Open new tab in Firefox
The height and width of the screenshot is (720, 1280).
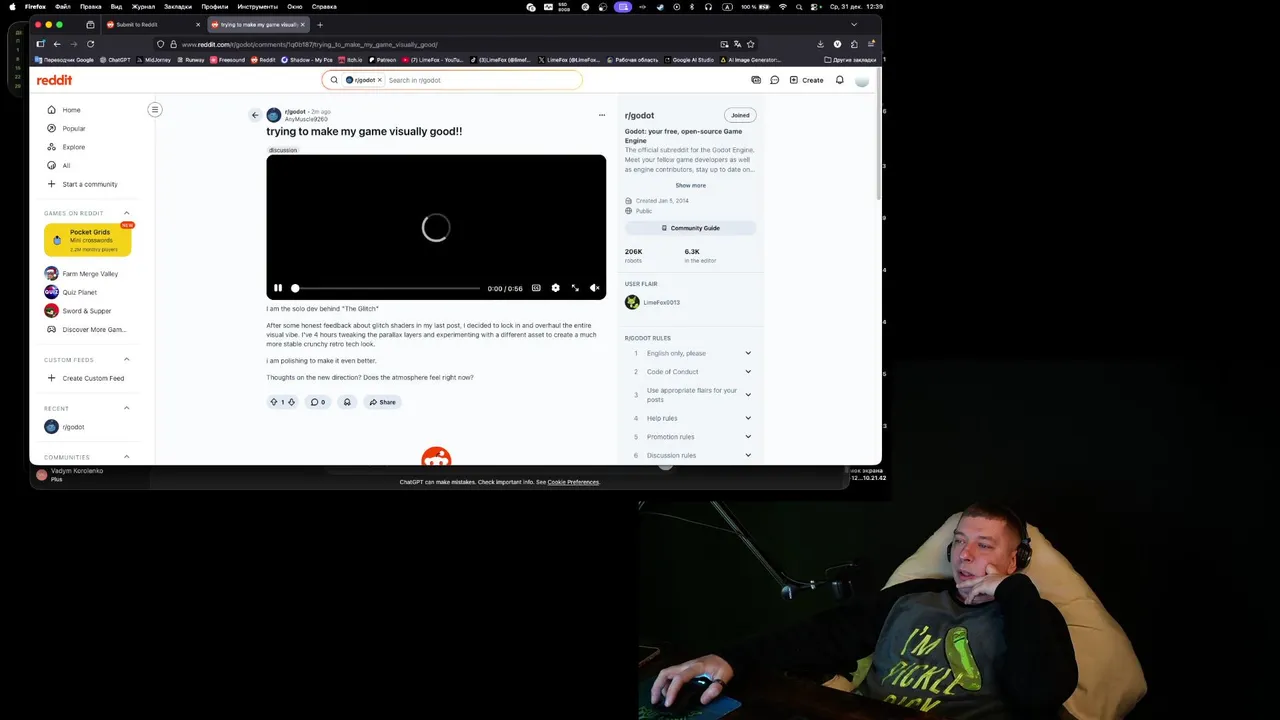[320, 24]
